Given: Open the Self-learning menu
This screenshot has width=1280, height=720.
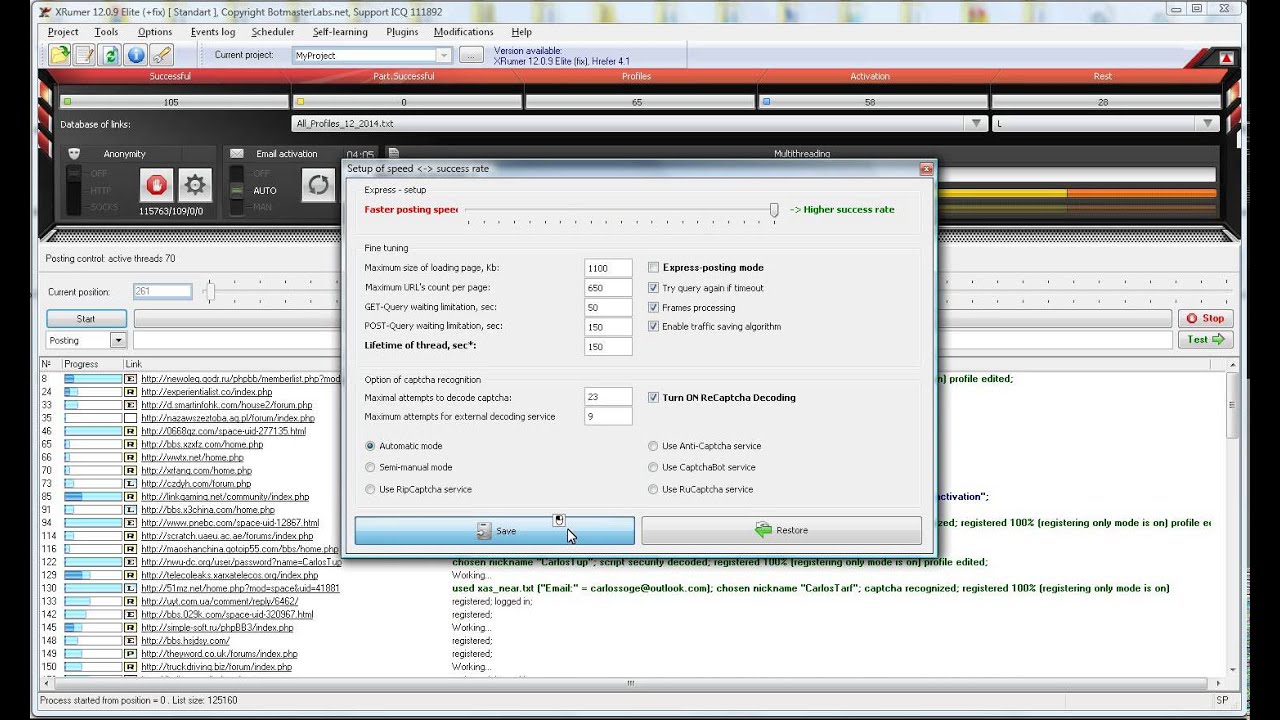Looking at the screenshot, I should 340,32.
